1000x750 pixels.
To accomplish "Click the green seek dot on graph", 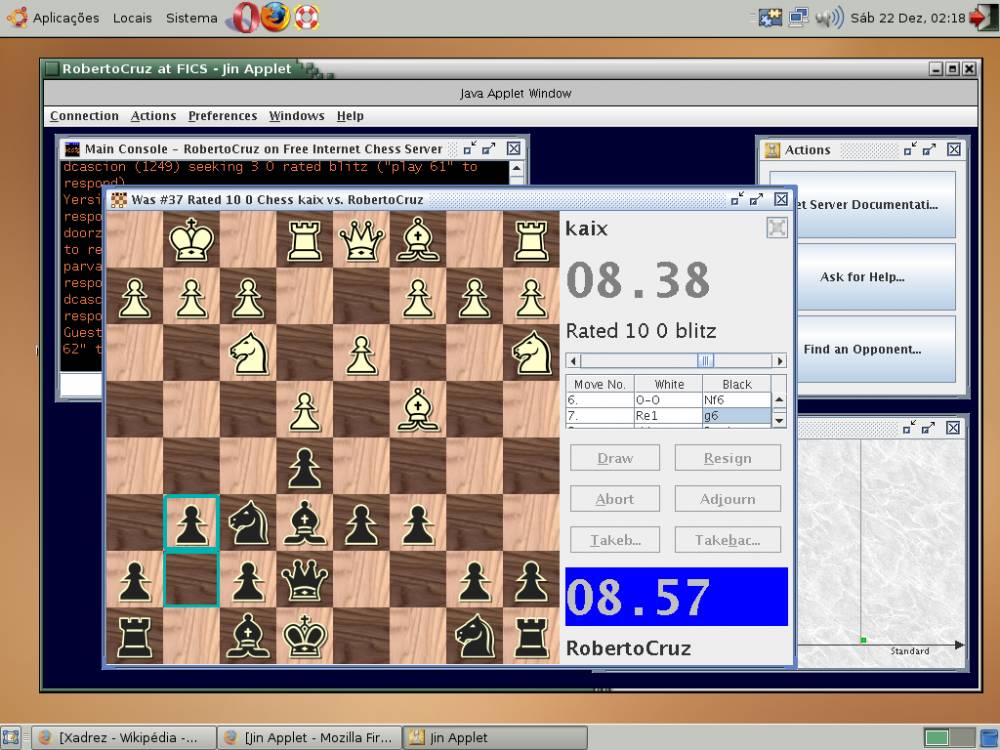I will [x=863, y=640].
